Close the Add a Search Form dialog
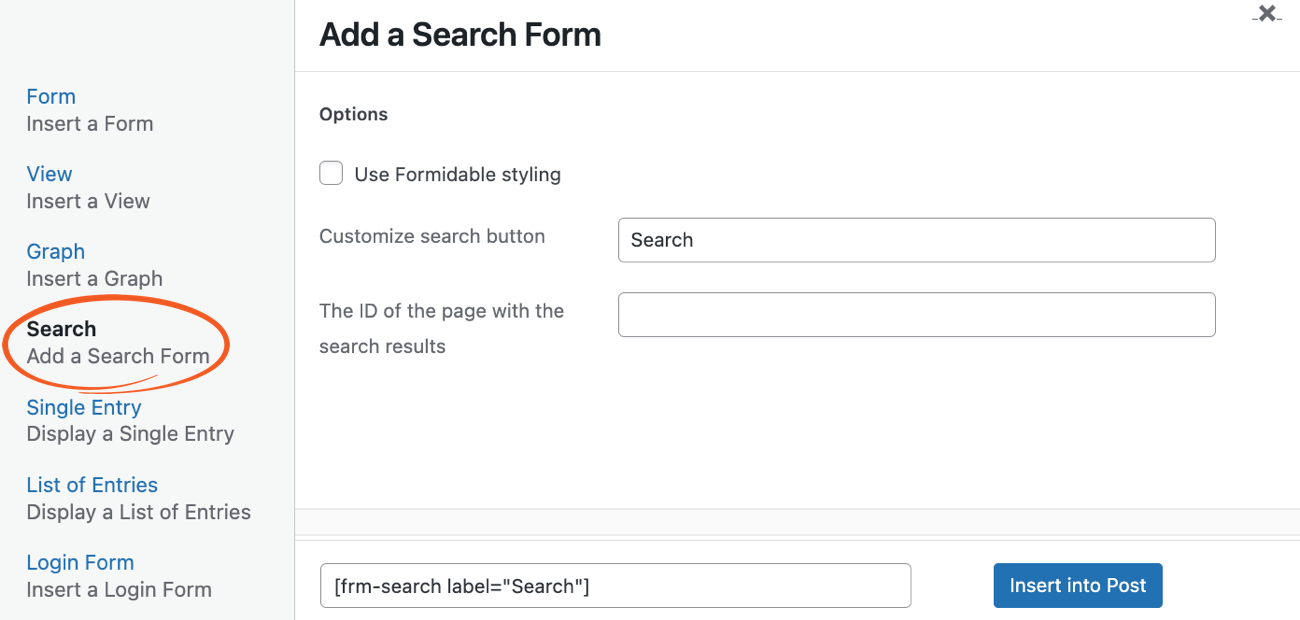The image size is (1300, 620). (x=1266, y=13)
